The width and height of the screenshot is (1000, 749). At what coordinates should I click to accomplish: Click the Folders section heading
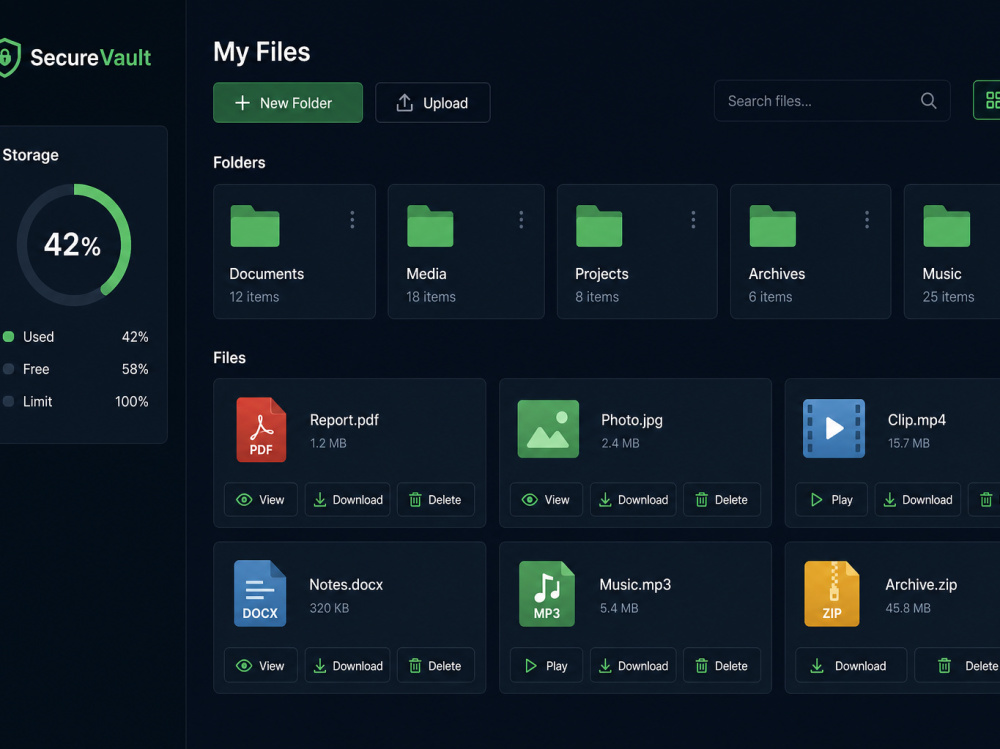239,163
